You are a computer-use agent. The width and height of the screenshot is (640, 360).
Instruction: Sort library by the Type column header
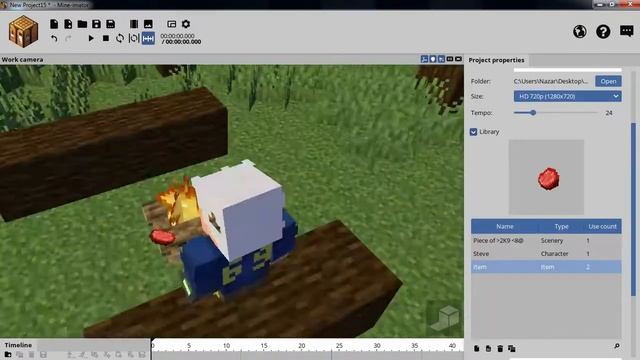[x=561, y=227]
